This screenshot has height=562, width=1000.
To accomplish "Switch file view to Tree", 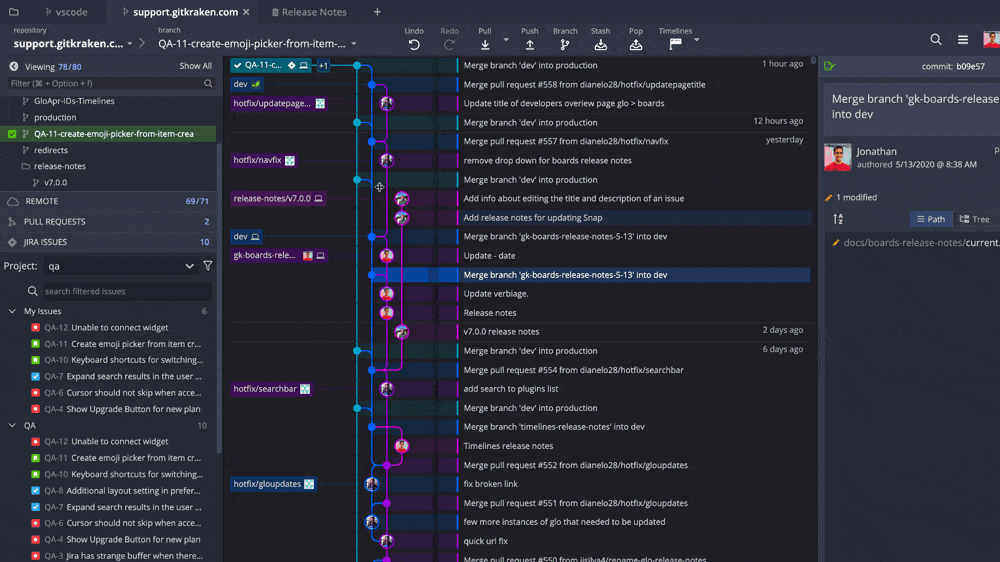I will 975,219.
